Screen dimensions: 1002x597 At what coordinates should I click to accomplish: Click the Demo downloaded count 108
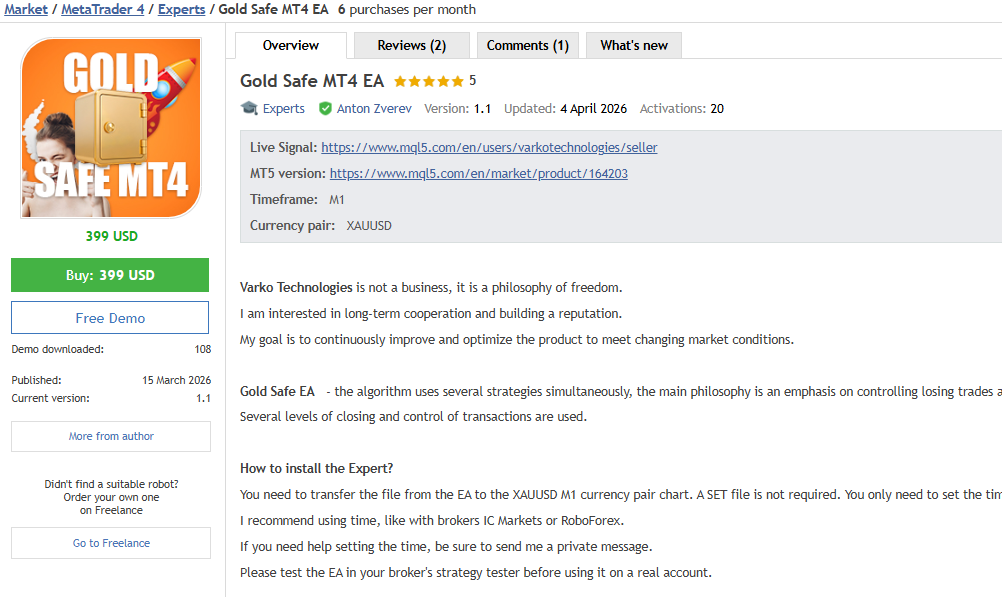[203, 350]
